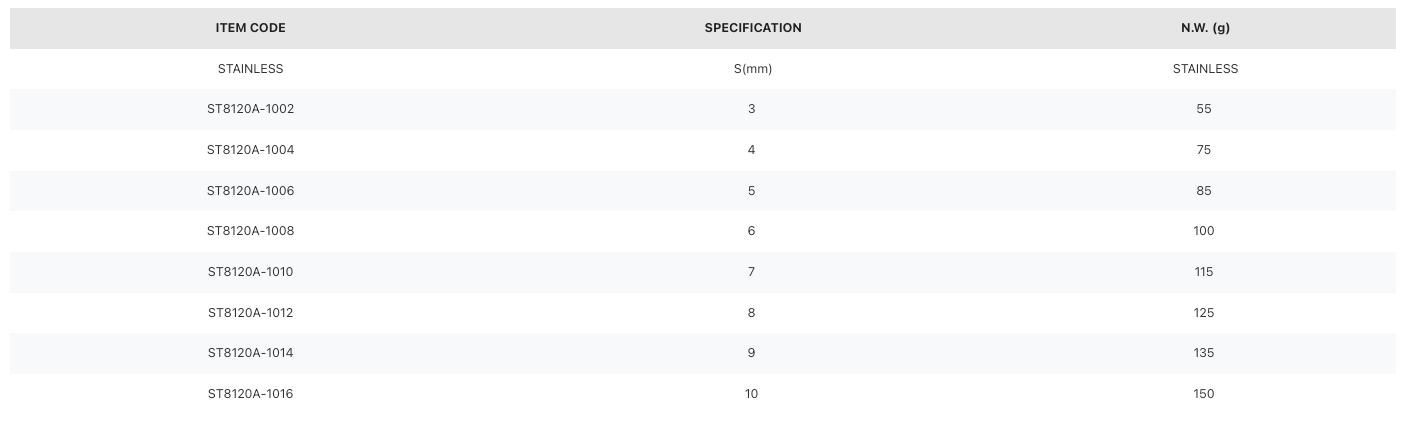Click the specification value 10
The image size is (1404, 426).
pos(752,394)
